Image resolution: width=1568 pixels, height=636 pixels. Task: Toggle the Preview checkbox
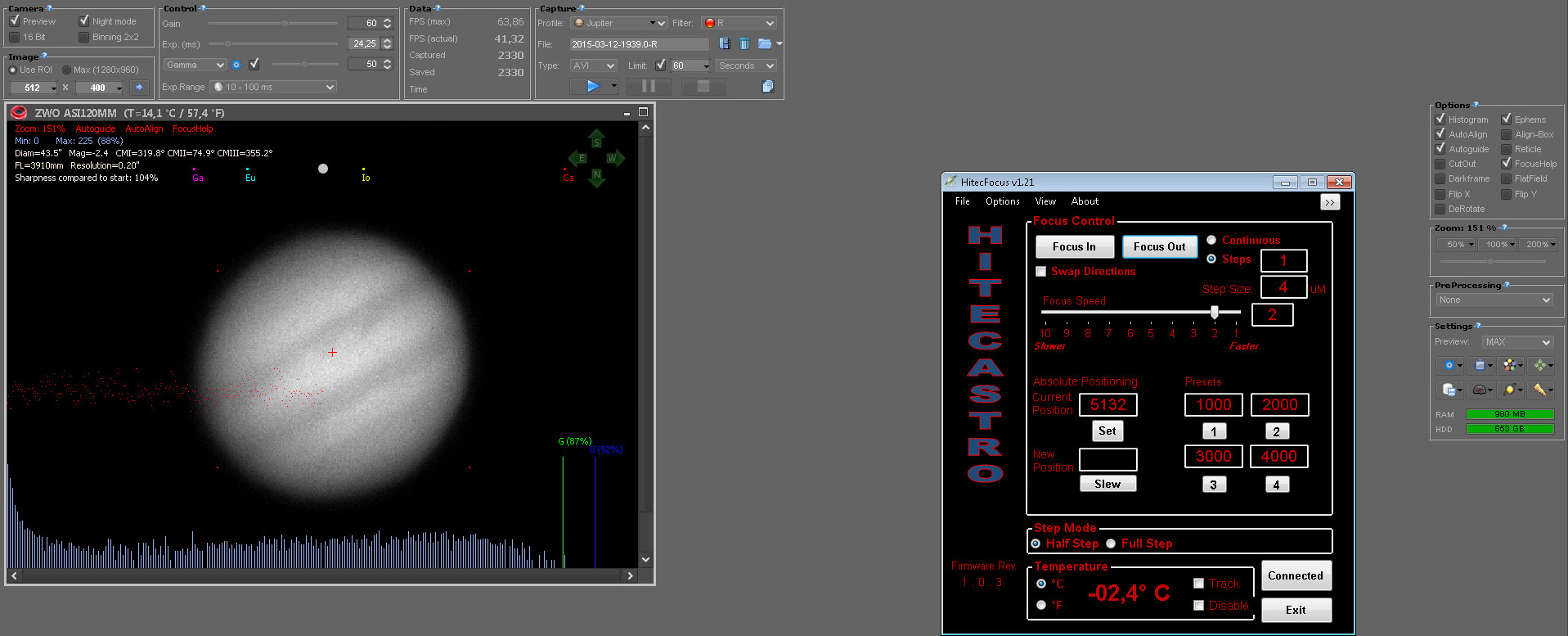tap(14, 20)
